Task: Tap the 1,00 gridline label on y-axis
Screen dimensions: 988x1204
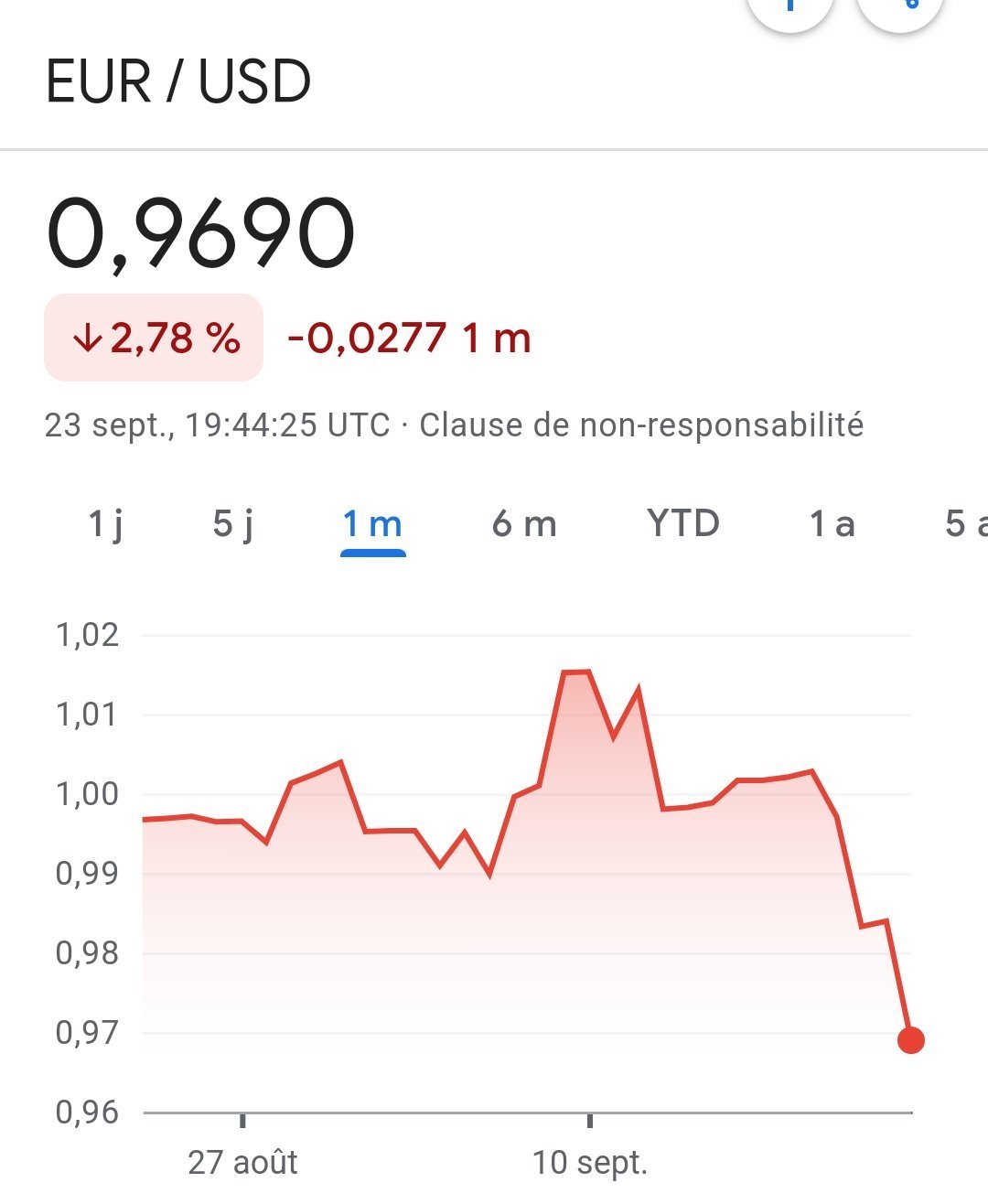Action: (87, 794)
